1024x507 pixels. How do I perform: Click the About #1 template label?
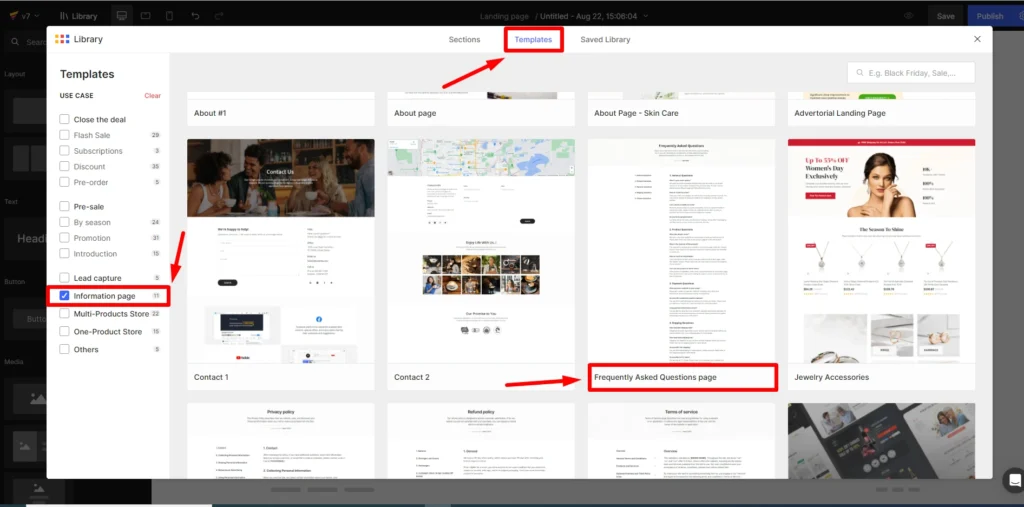(x=210, y=113)
